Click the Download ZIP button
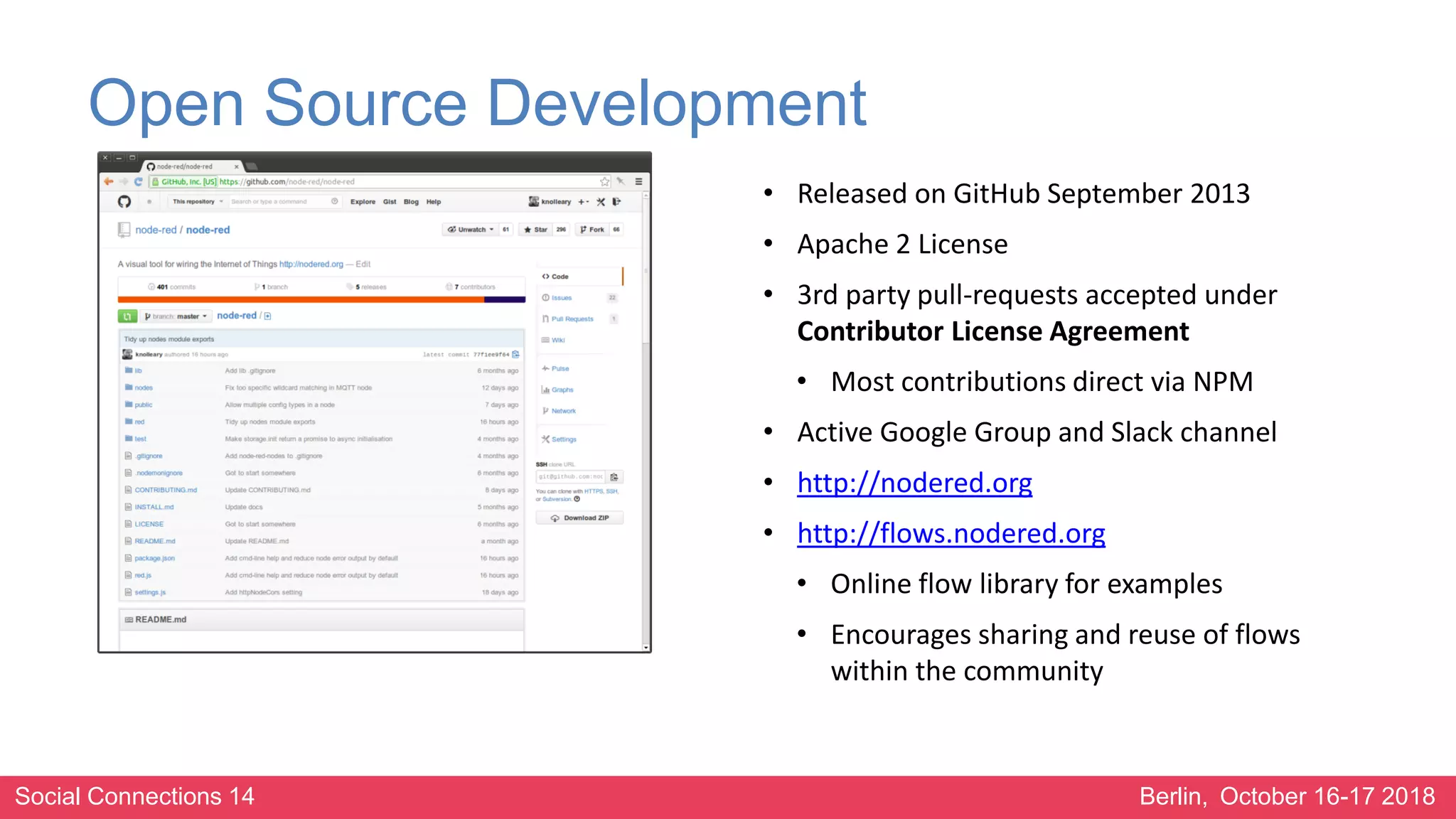Screen dimensions: 1456x819 point(579,518)
